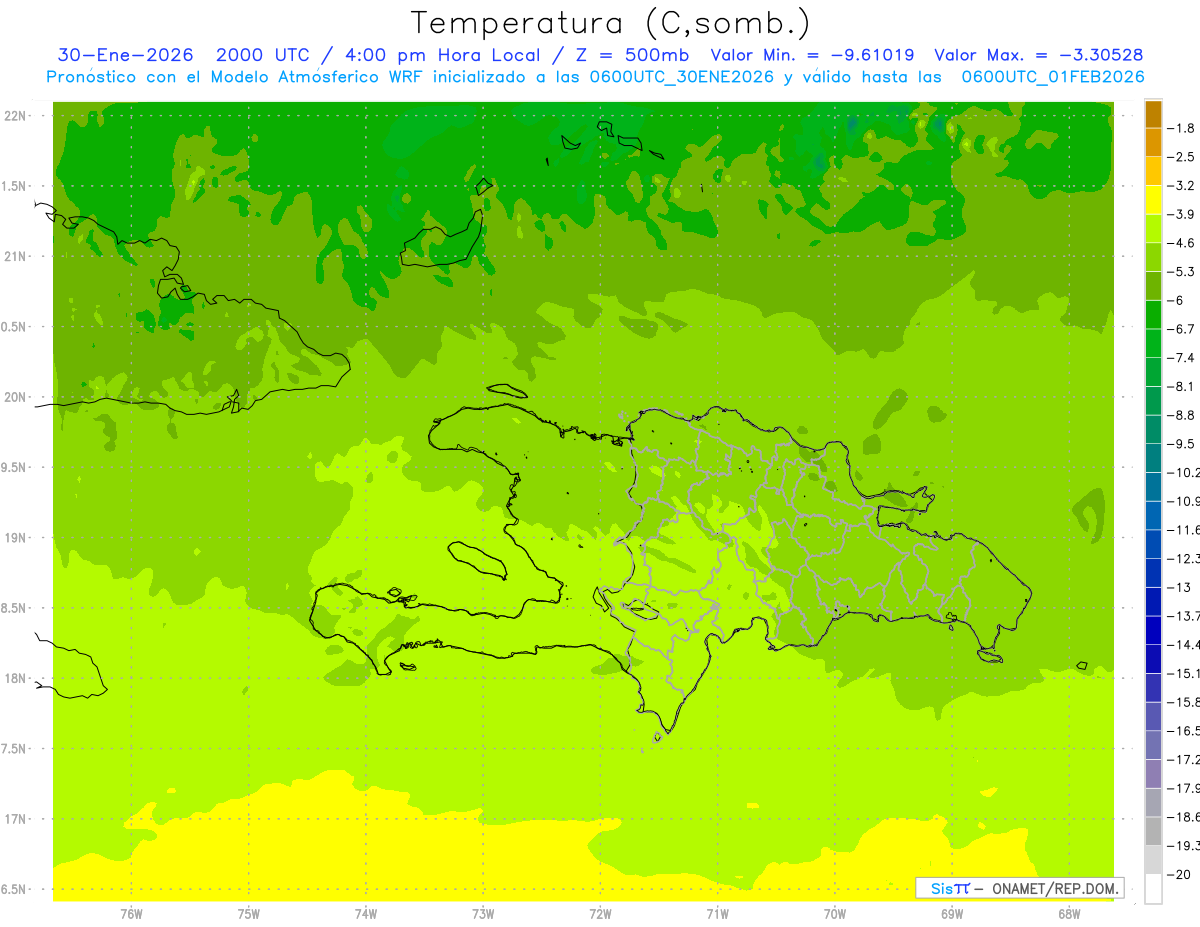The width and height of the screenshot is (1200, 927).
Task: Select the date text '30-Ene-2026'
Action: pyautogui.click(x=126, y=55)
